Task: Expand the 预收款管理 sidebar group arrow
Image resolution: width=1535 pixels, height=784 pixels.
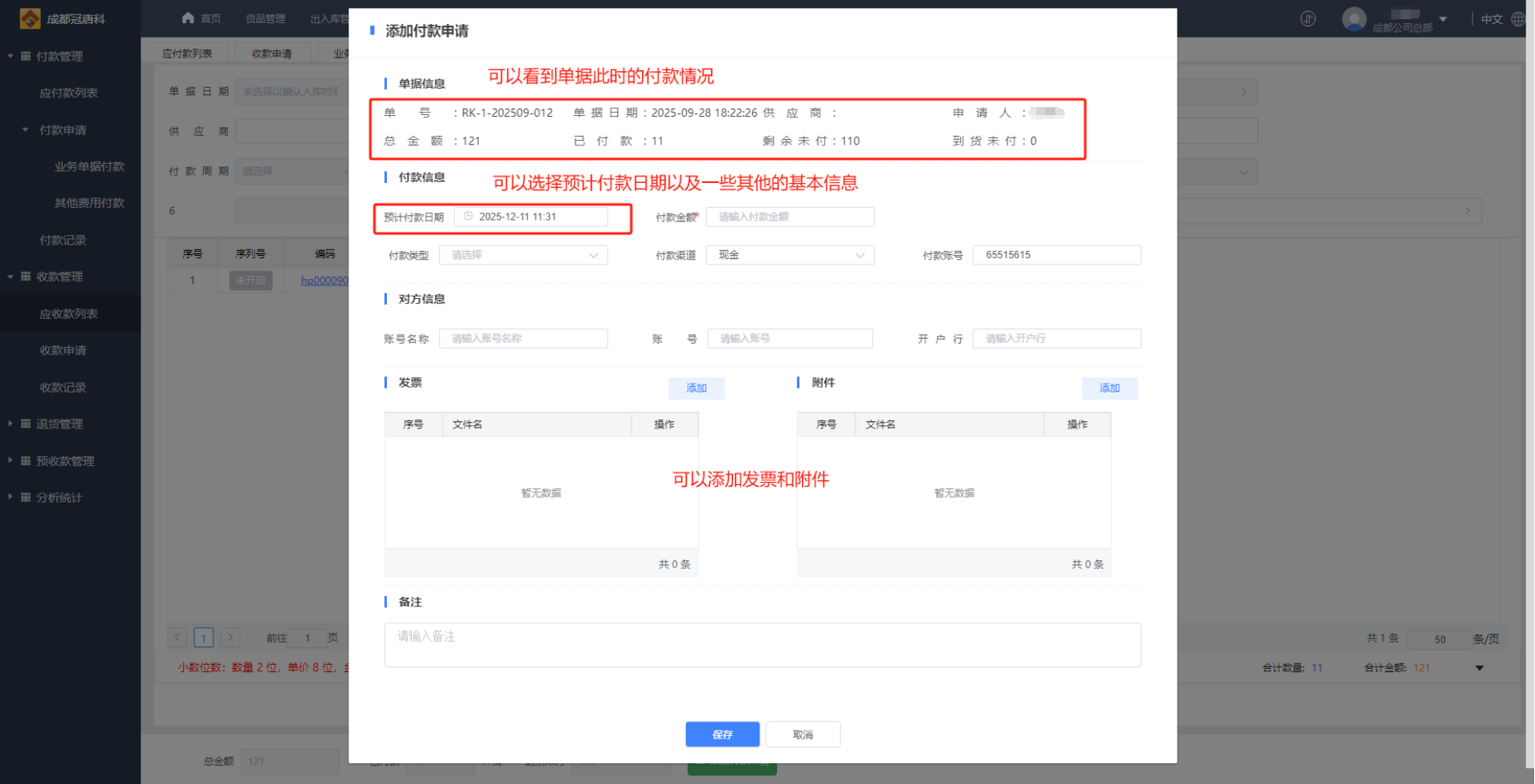Action: pyautogui.click(x=10, y=460)
